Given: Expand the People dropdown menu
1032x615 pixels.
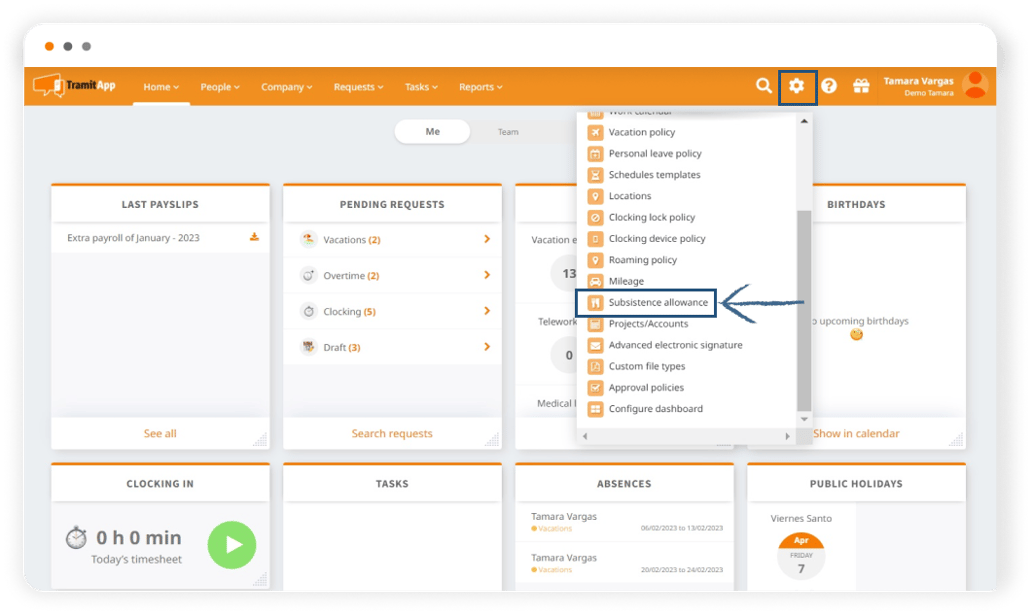Looking at the screenshot, I should (x=220, y=87).
